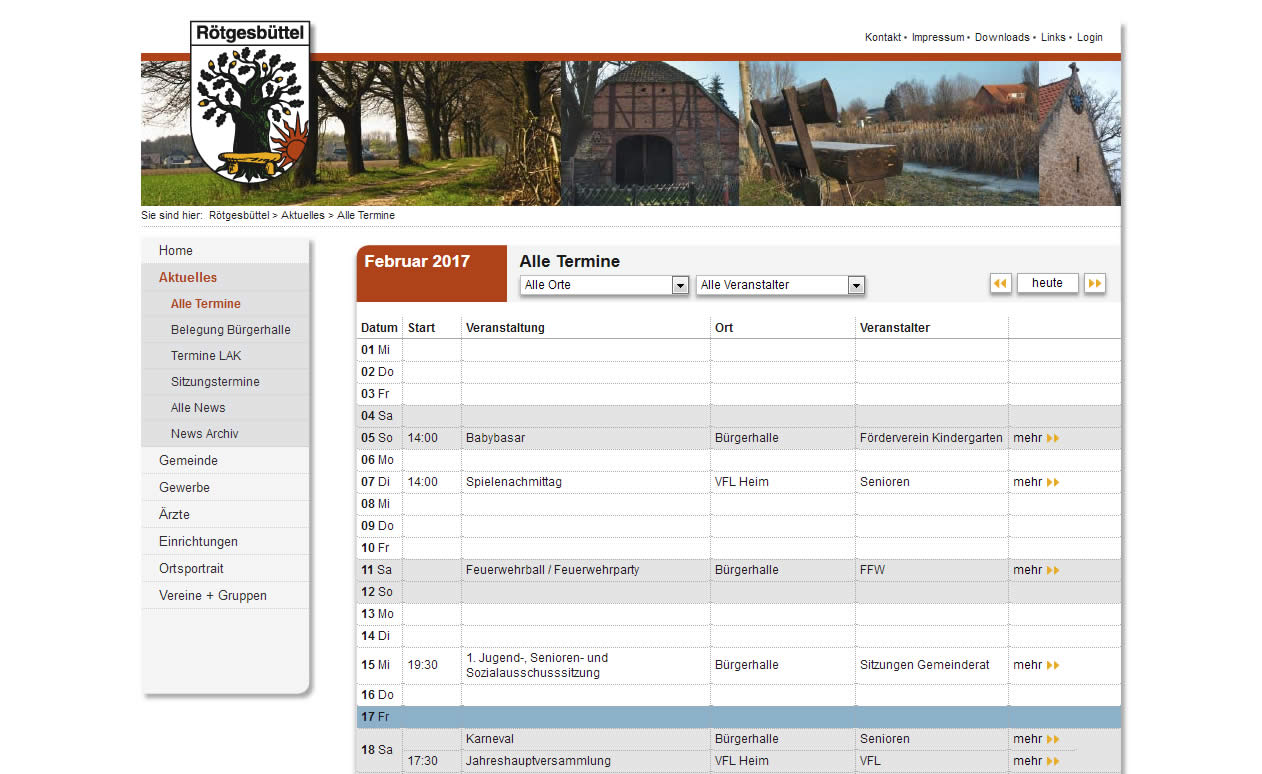Click the Februar 2017 month heading
Screen dimensions: 1262x774
coord(417,262)
